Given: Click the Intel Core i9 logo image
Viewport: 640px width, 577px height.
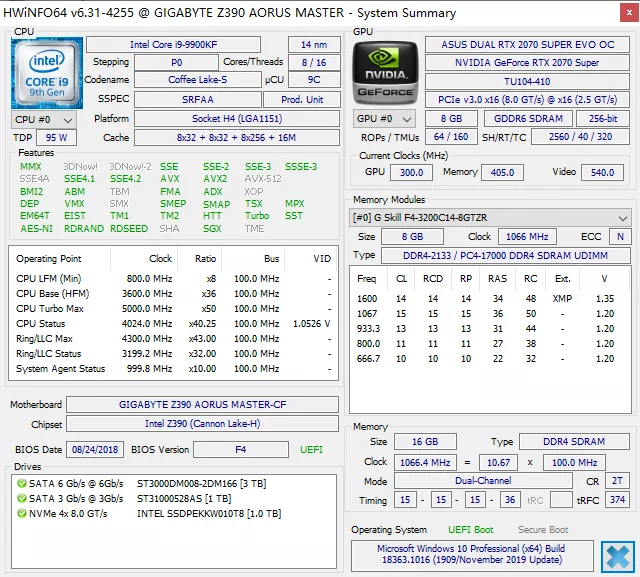Looking at the screenshot, I should tap(47, 73).
